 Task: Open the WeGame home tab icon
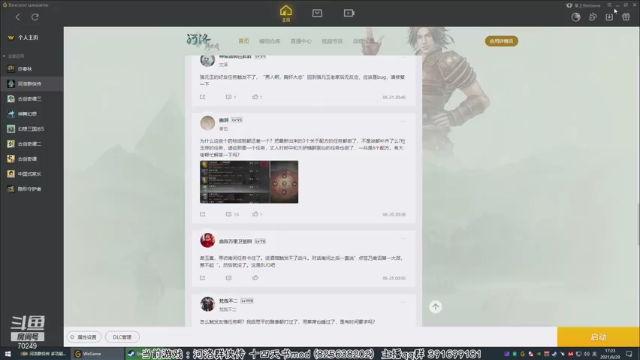click(286, 13)
